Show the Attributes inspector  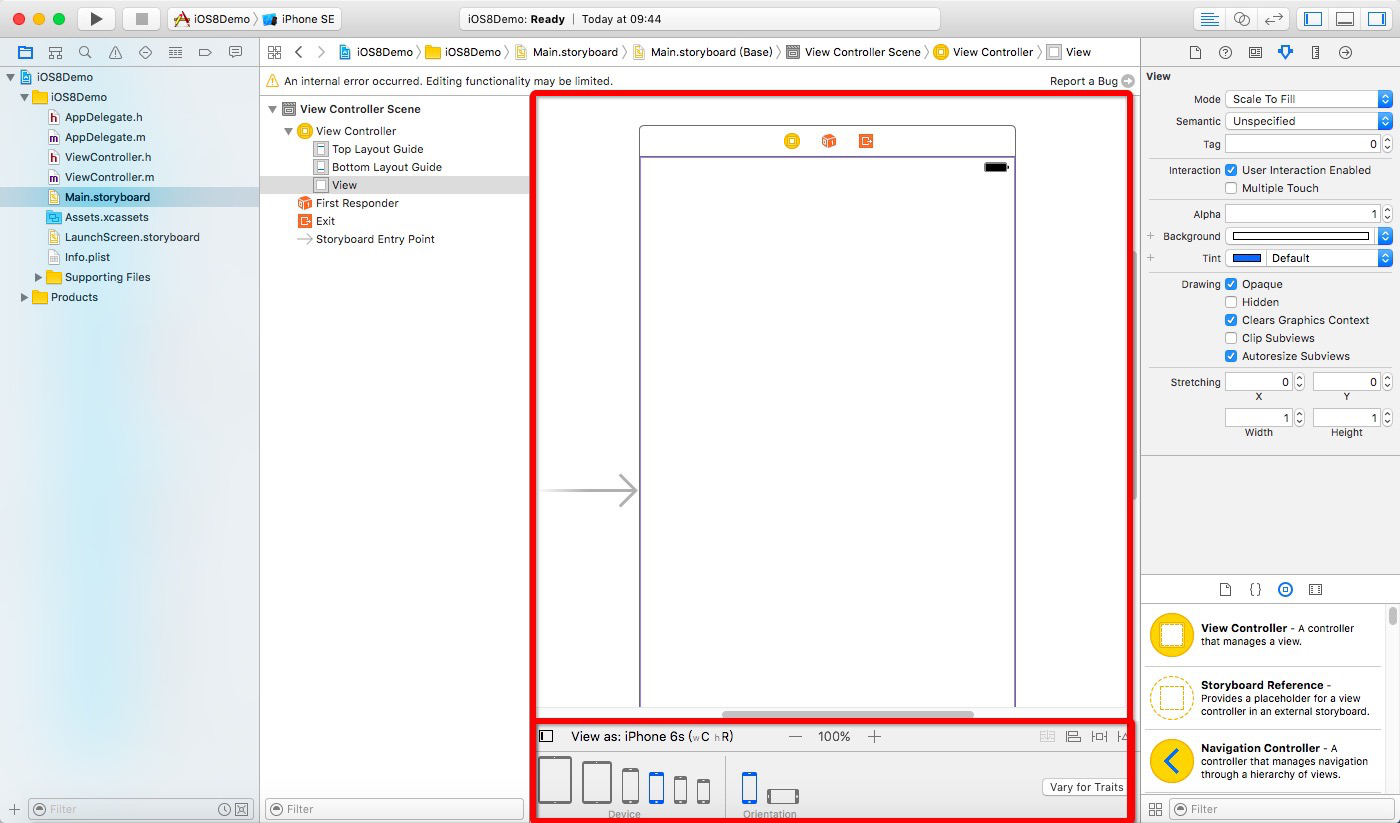[1285, 52]
